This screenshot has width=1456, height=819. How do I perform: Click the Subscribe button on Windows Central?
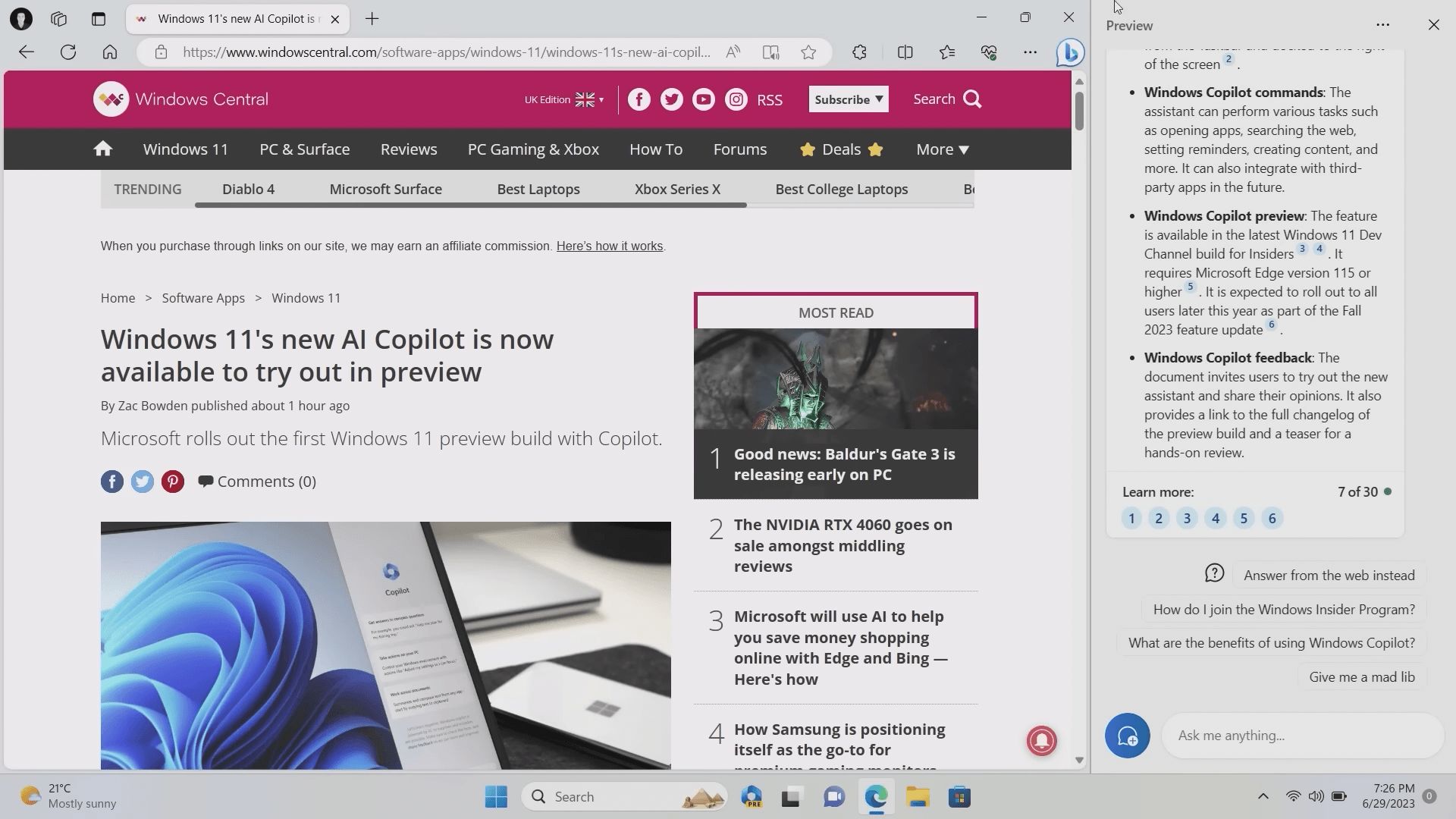(849, 99)
